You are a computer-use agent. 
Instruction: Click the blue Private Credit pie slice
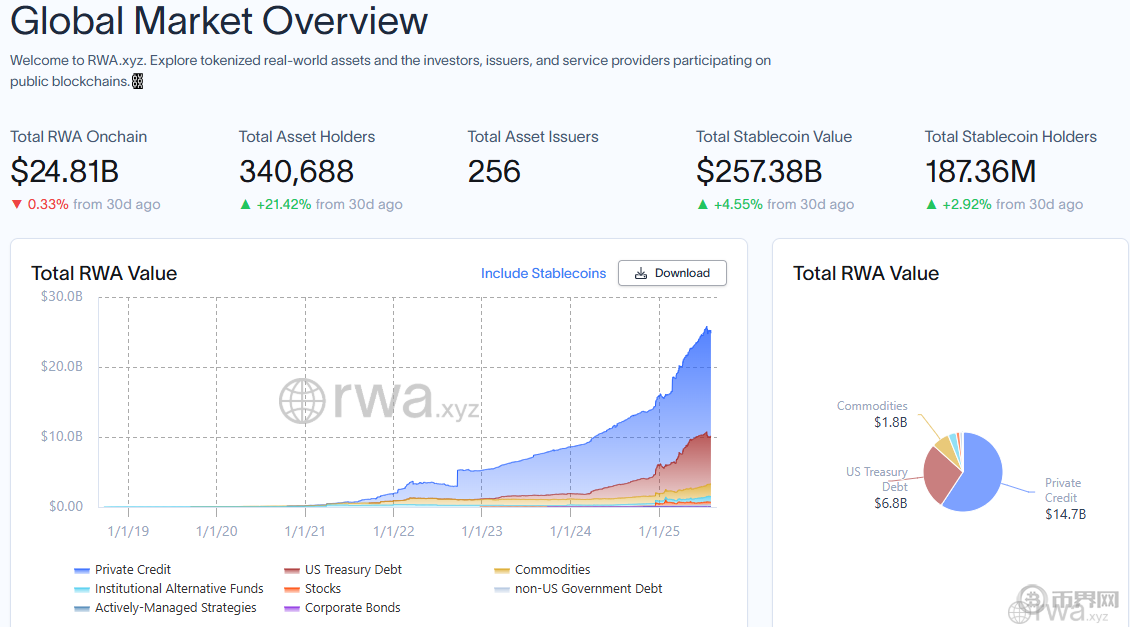click(977, 482)
